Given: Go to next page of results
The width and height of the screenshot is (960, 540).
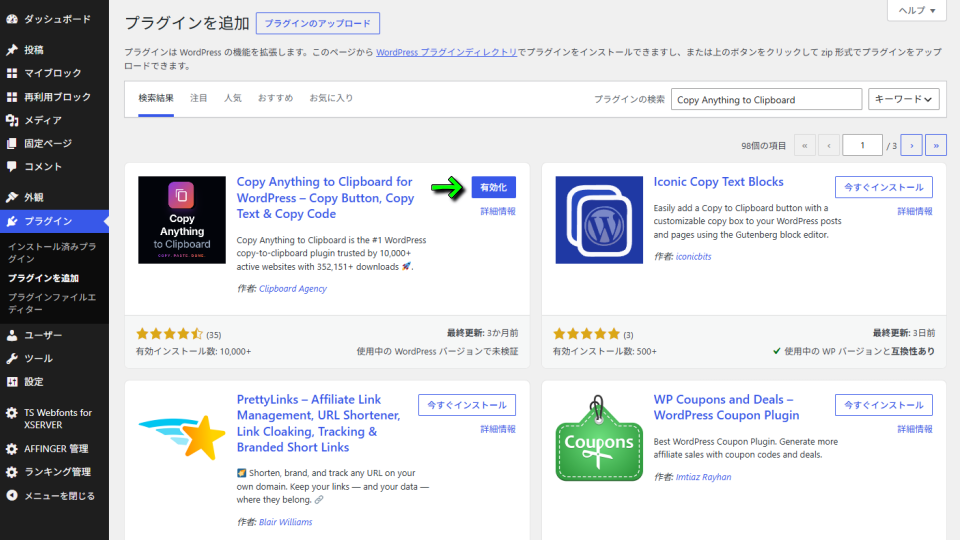Looking at the screenshot, I should pyautogui.click(x=912, y=145).
